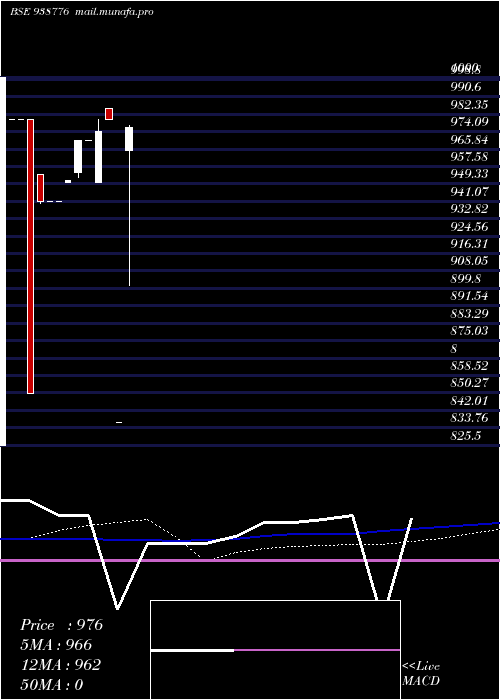Select the 875.03 price axis label
Image resolution: width=500 pixels, height=700 pixels.
(469, 331)
